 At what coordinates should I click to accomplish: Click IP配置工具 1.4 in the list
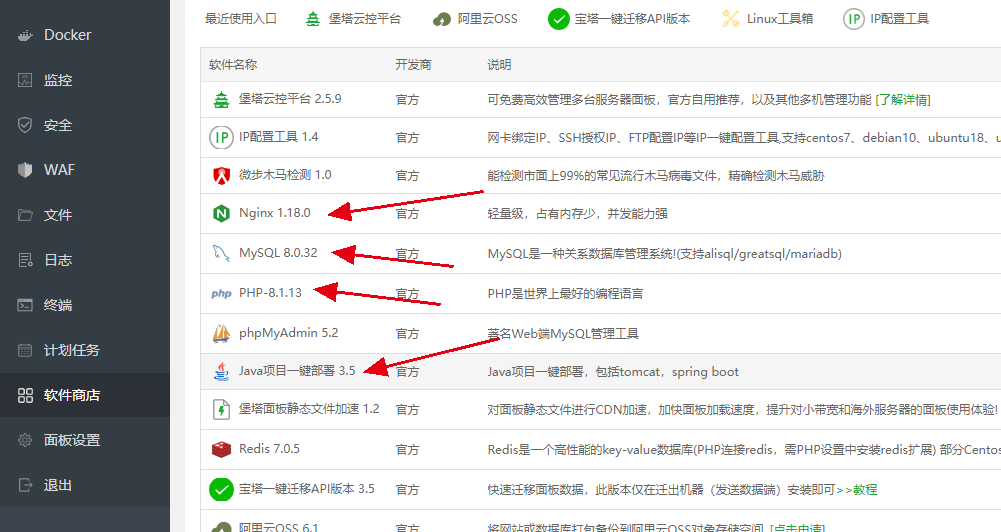point(278,137)
